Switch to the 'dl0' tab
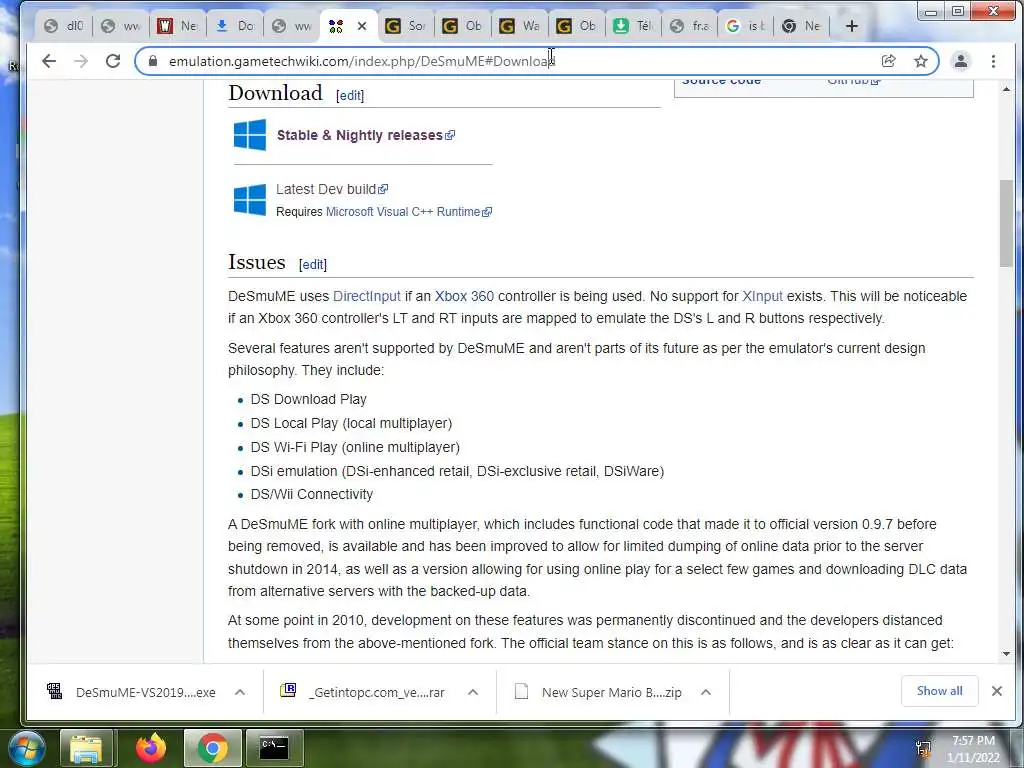 point(63,26)
